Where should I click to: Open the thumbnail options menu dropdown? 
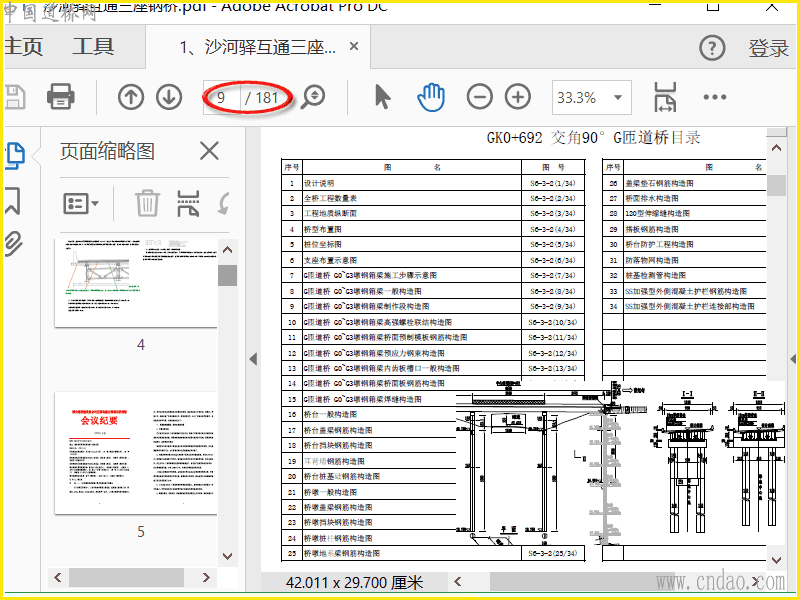[81, 204]
